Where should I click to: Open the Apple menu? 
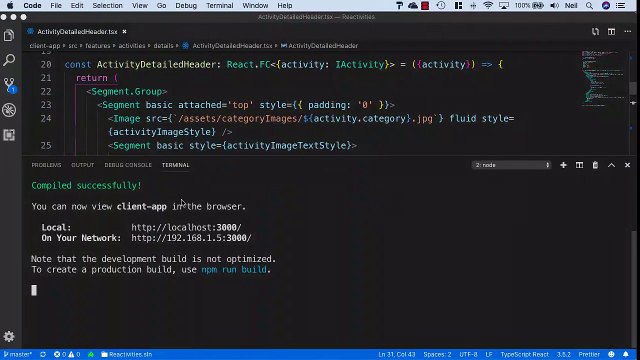[10, 6]
